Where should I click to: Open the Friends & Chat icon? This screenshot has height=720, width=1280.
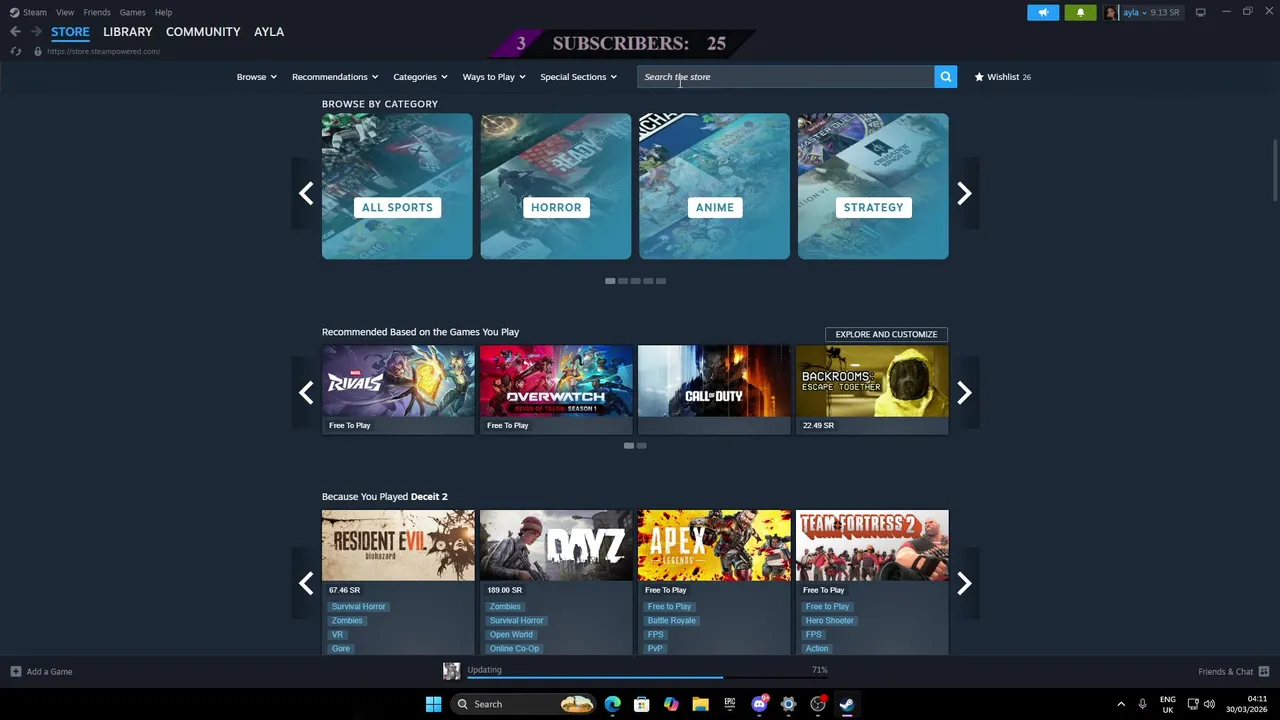tap(1264, 672)
